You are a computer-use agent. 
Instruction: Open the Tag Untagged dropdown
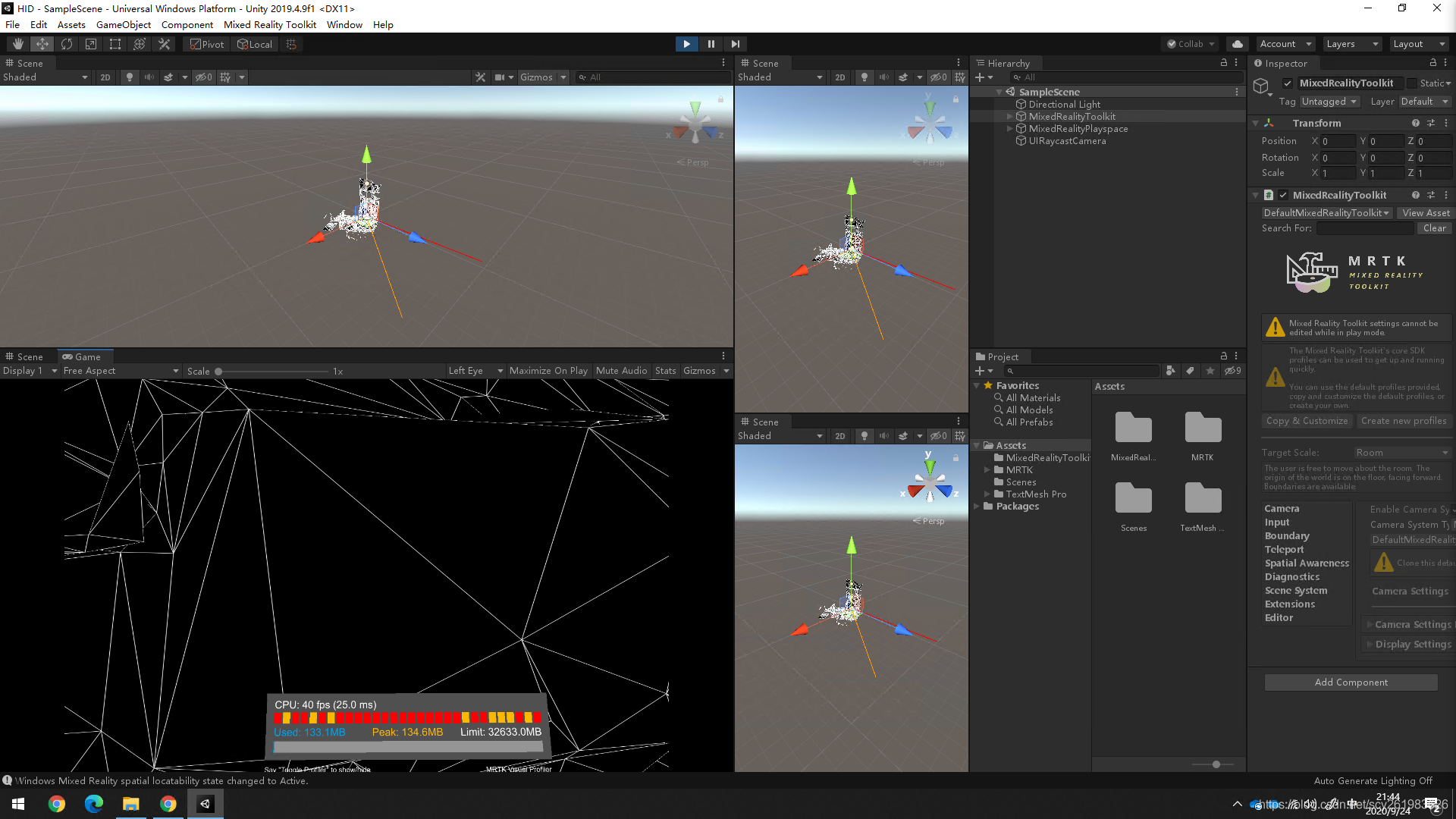pyautogui.click(x=1329, y=102)
